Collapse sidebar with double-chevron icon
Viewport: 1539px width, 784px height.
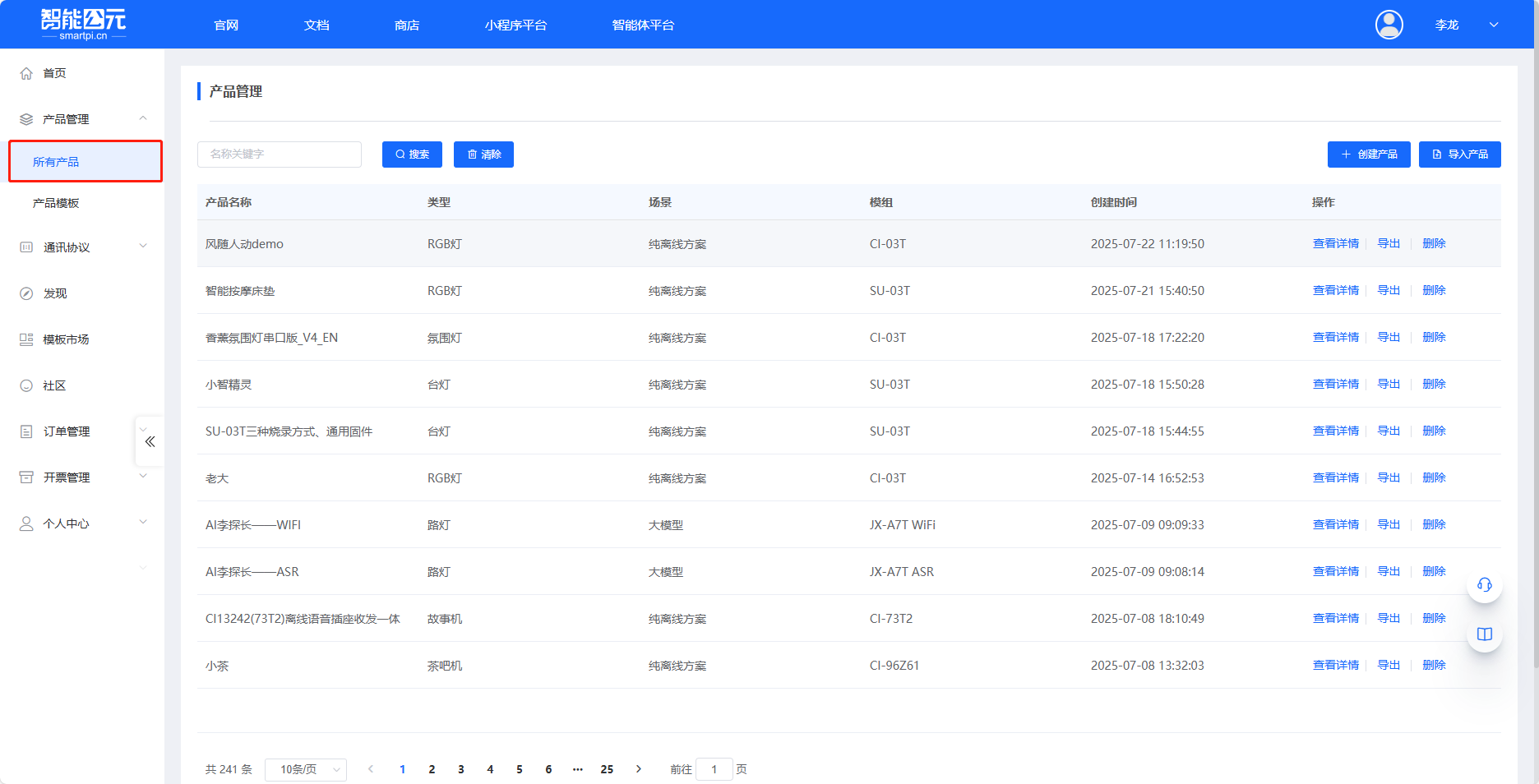(x=150, y=441)
